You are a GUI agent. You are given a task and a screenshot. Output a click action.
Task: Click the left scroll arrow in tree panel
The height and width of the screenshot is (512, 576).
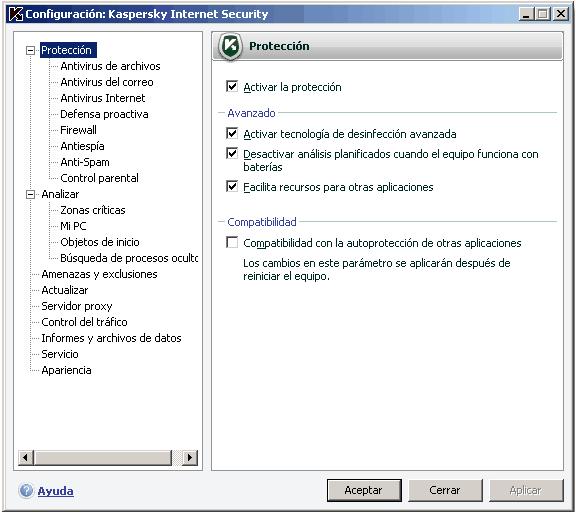(x=25, y=458)
